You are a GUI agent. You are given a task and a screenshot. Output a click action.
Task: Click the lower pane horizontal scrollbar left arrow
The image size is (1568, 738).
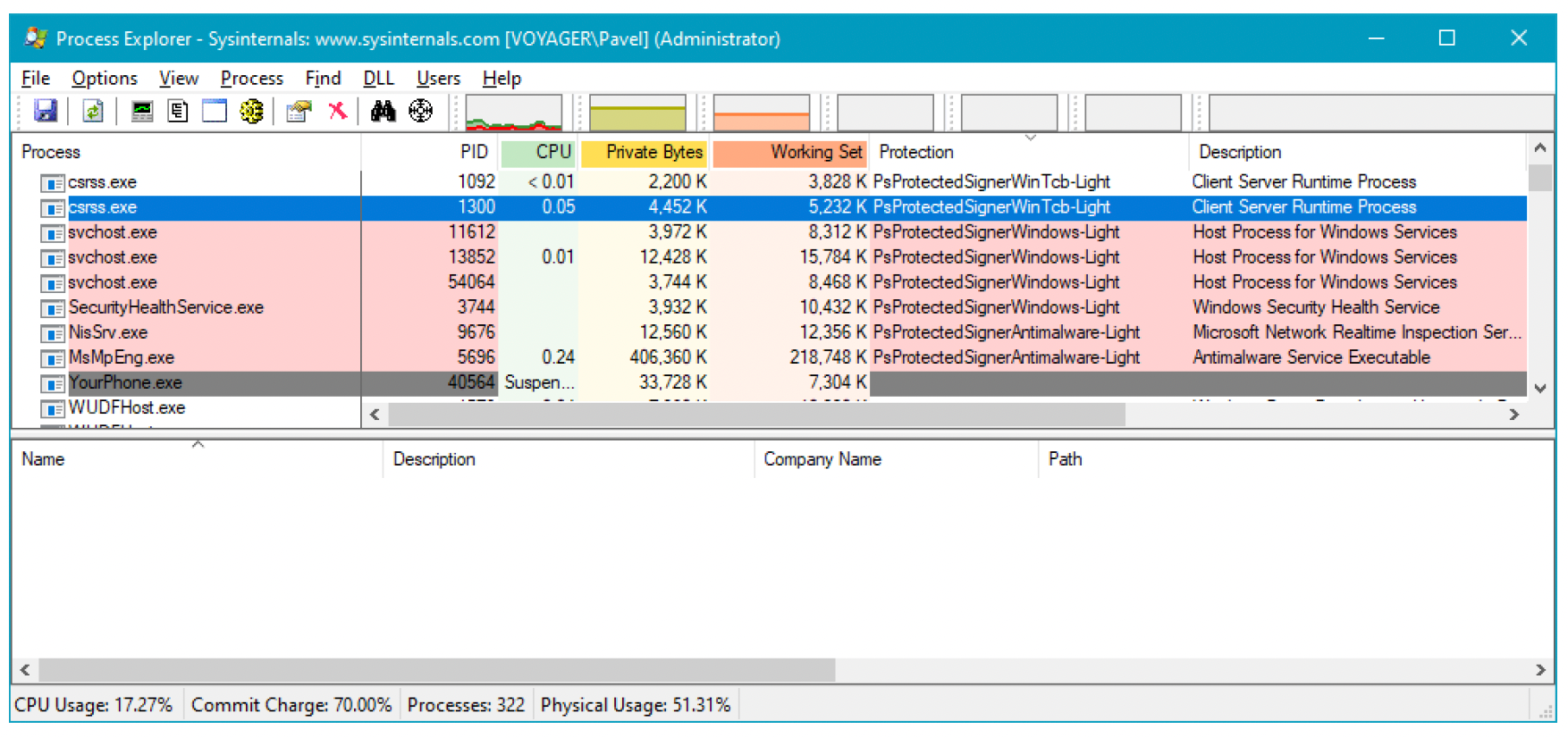click(25, 670)
